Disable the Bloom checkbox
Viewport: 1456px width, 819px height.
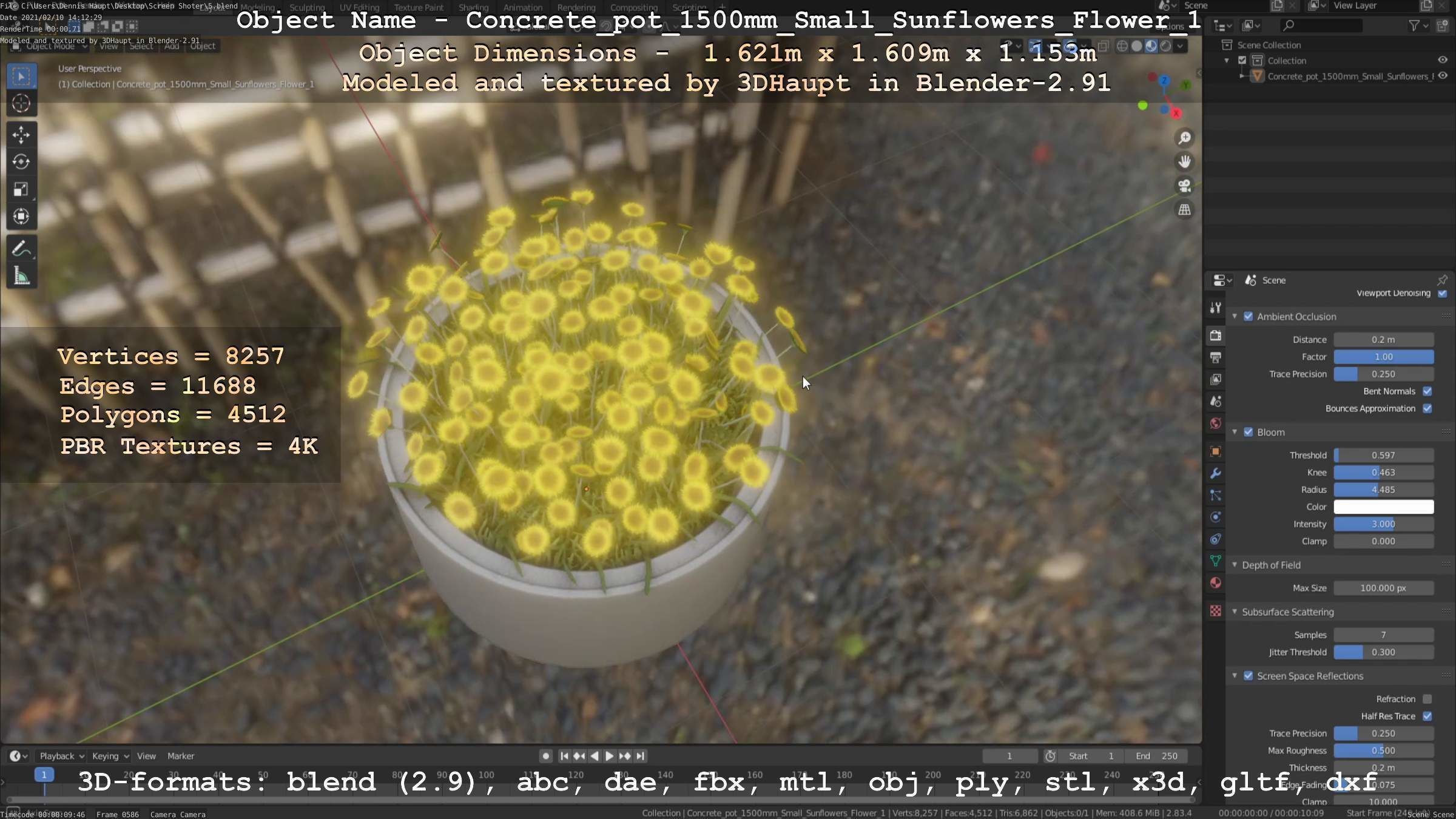(1248, 432)
